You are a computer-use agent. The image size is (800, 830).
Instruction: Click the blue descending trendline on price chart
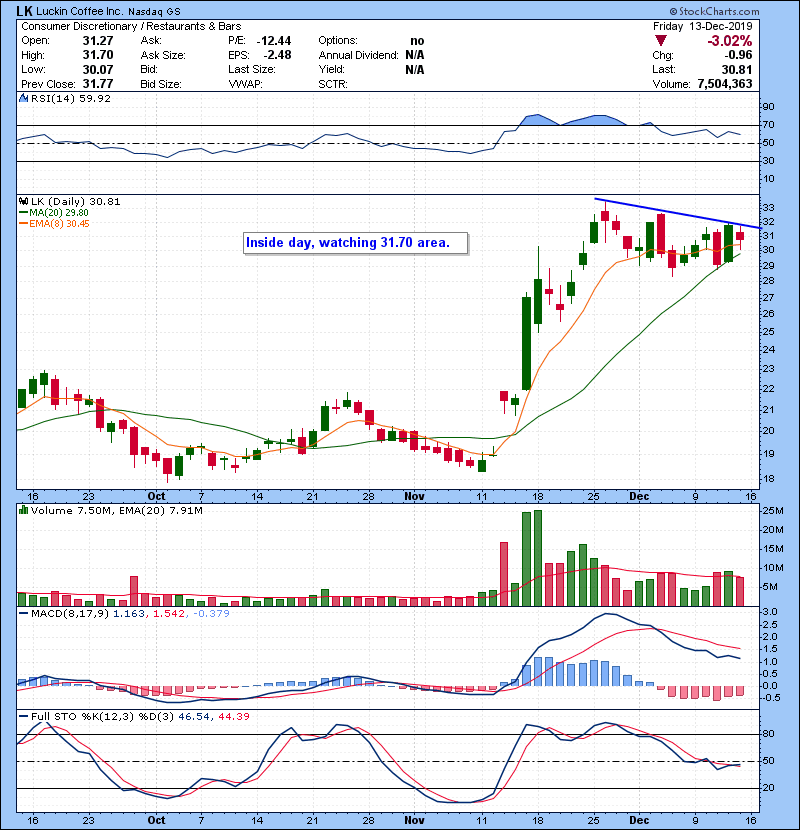point(678,213)
